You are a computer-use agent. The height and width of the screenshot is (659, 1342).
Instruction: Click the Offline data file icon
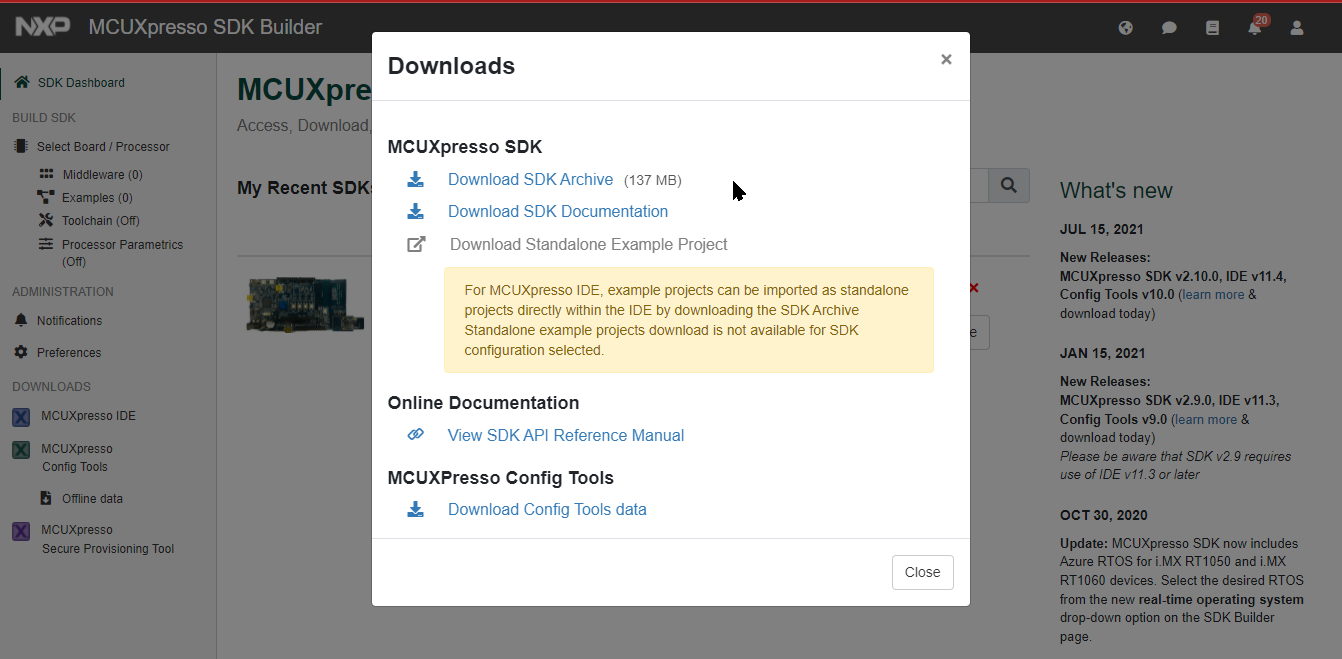[46, 498]
